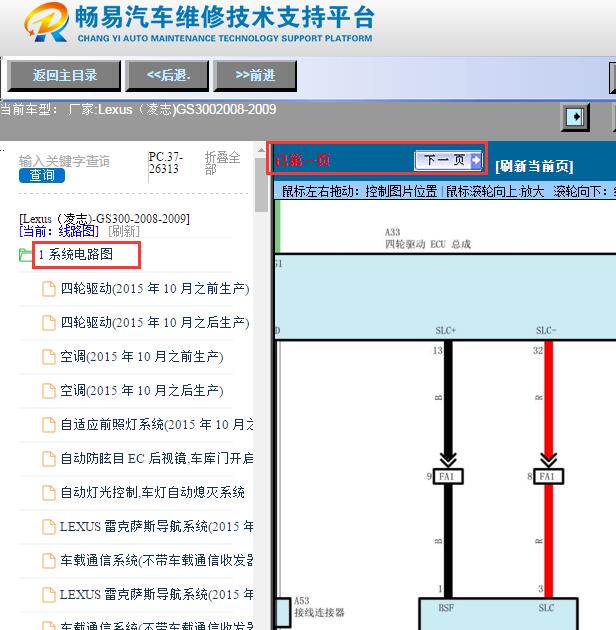The image size is (616, 630).
Task: Go back with <<后退 button
Action: pos(168,76)
